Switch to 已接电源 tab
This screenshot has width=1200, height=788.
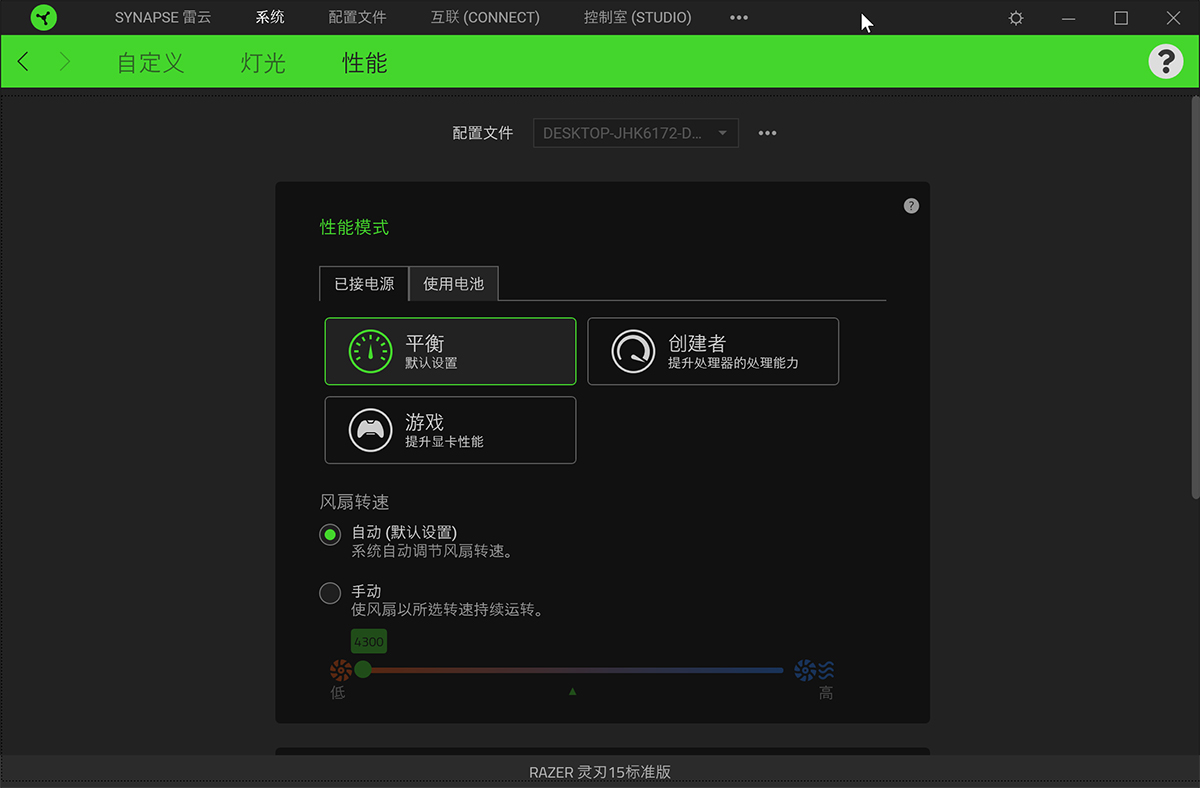364,284
